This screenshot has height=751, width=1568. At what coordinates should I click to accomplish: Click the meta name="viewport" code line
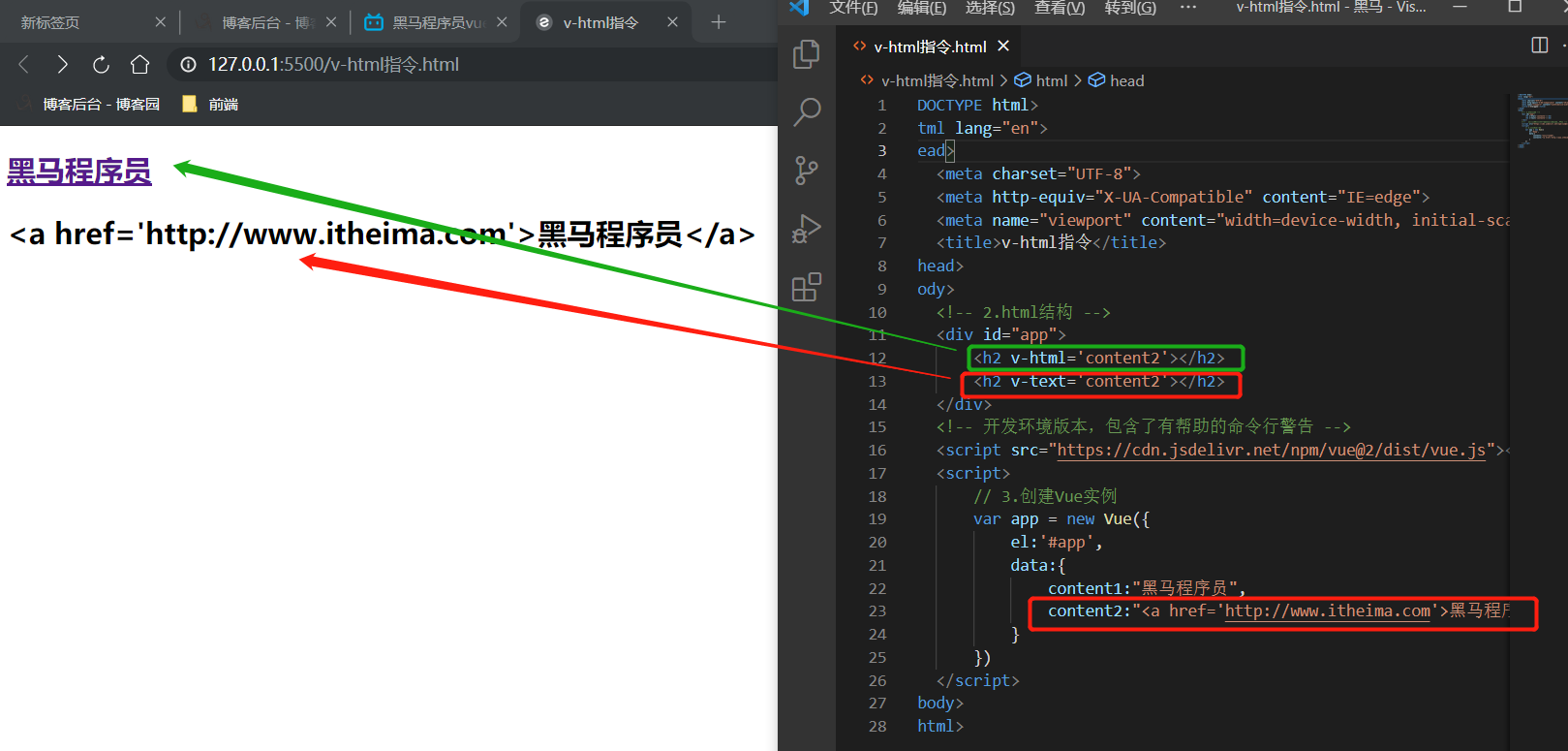[1223, 220]
